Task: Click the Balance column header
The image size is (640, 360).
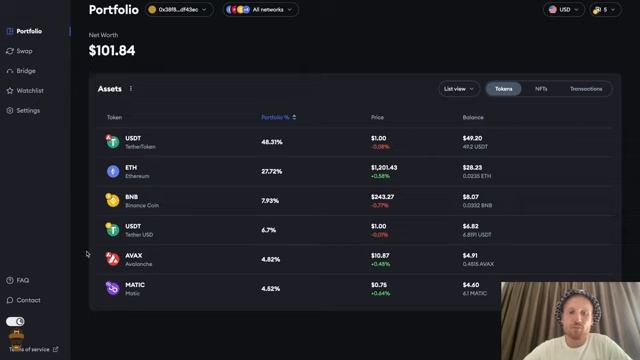Action: click(473, 117)
